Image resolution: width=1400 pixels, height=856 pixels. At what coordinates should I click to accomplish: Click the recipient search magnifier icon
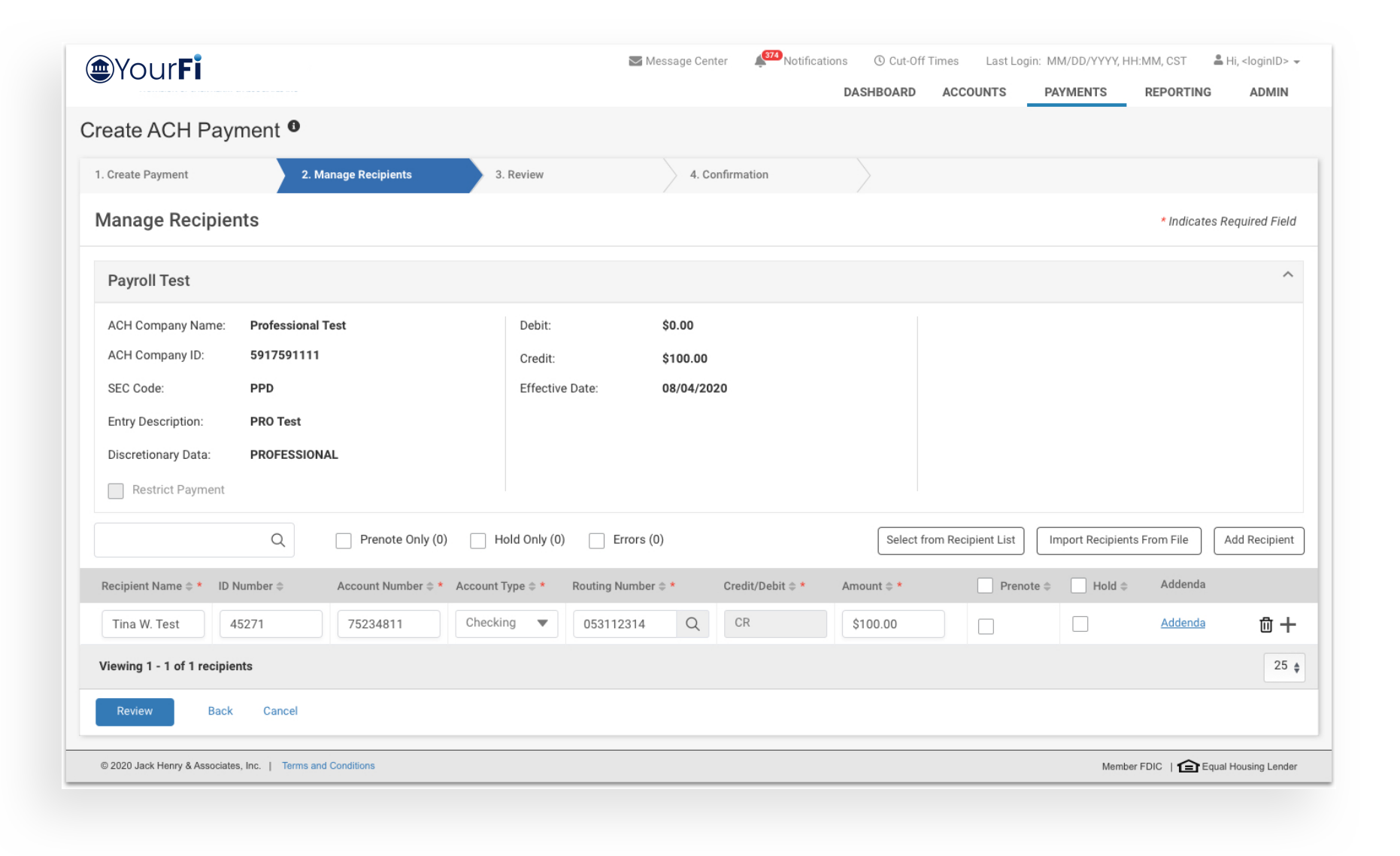[277, 540]
